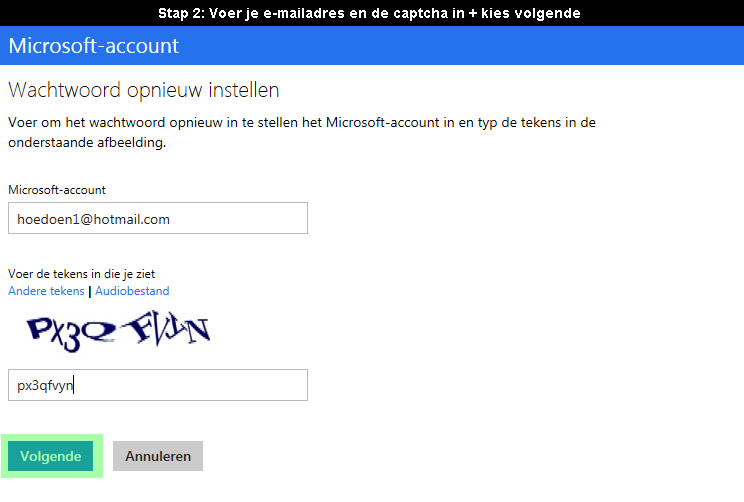Click the Microsoft-account label above email field
This screenshot has height=502, width=744.
point(57,190)
